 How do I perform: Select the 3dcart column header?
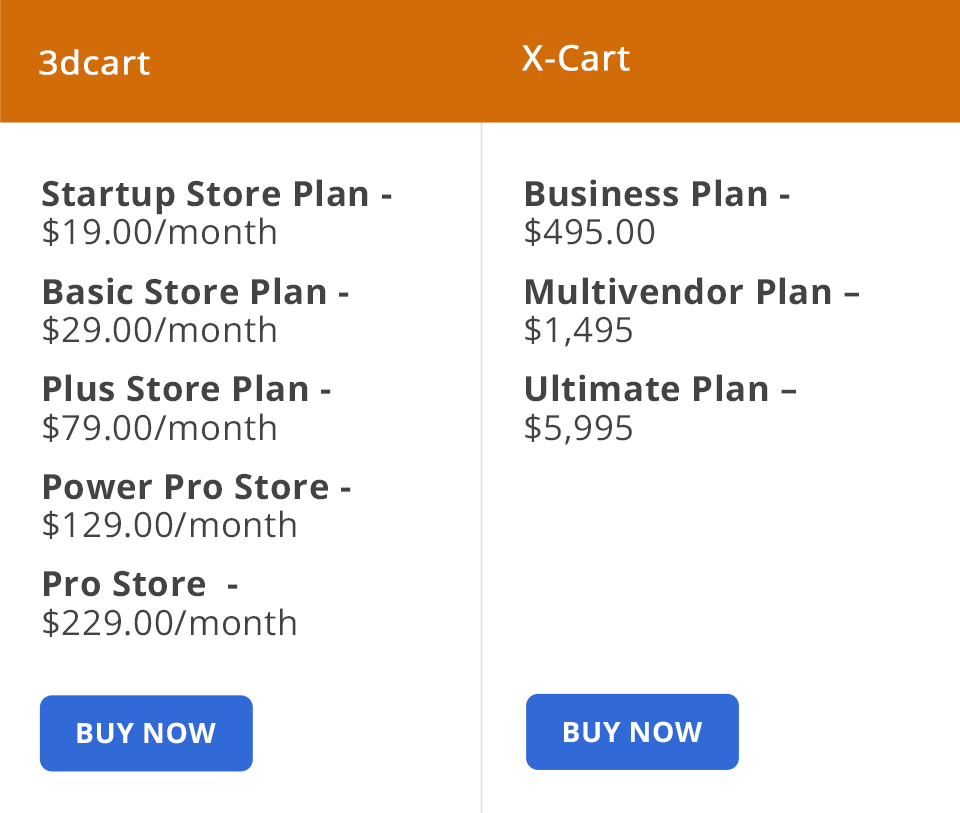(x=94, y=63)
